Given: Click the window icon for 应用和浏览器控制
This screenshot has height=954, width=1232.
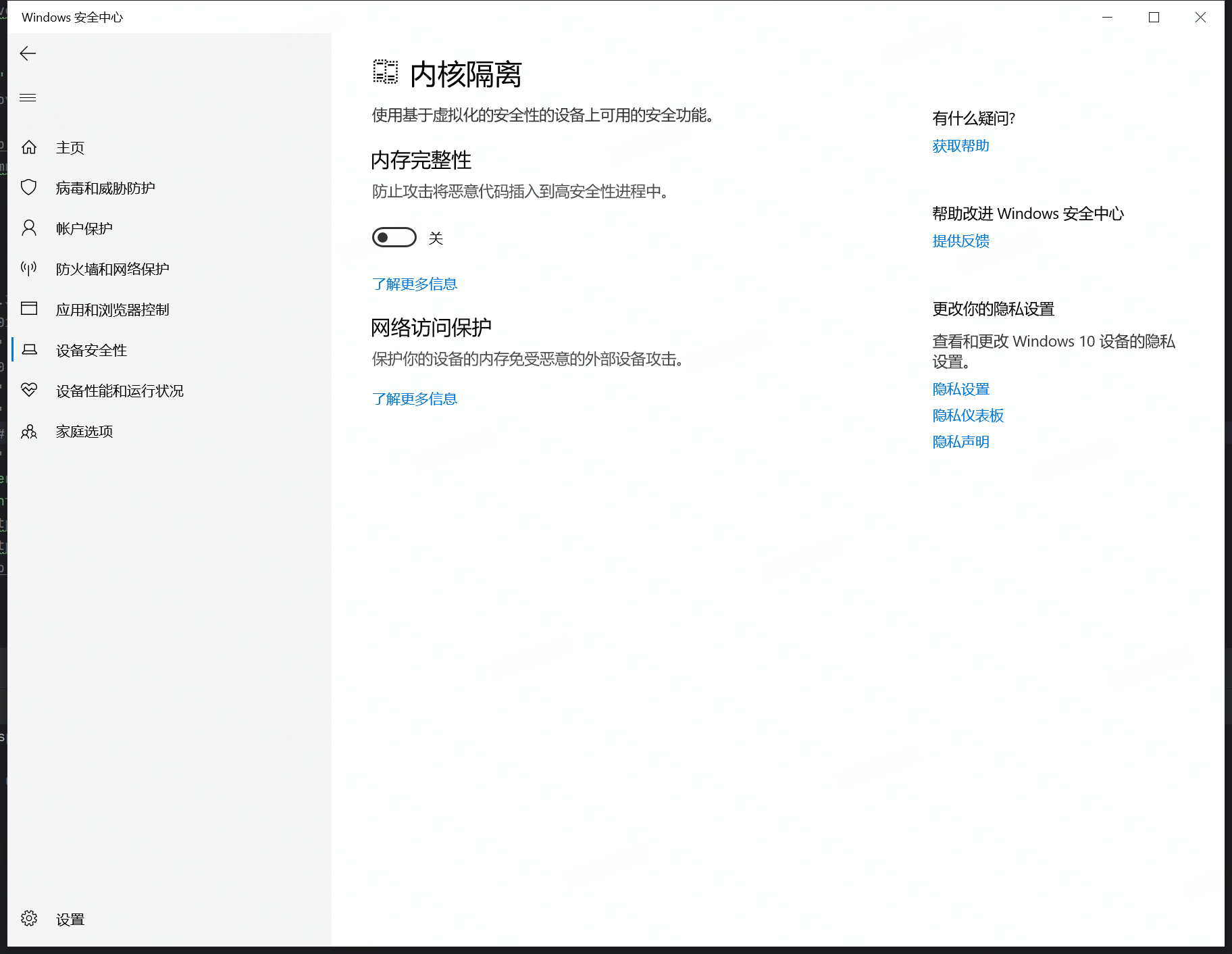Looking at the screenshot, I should [x=29, y=309].
